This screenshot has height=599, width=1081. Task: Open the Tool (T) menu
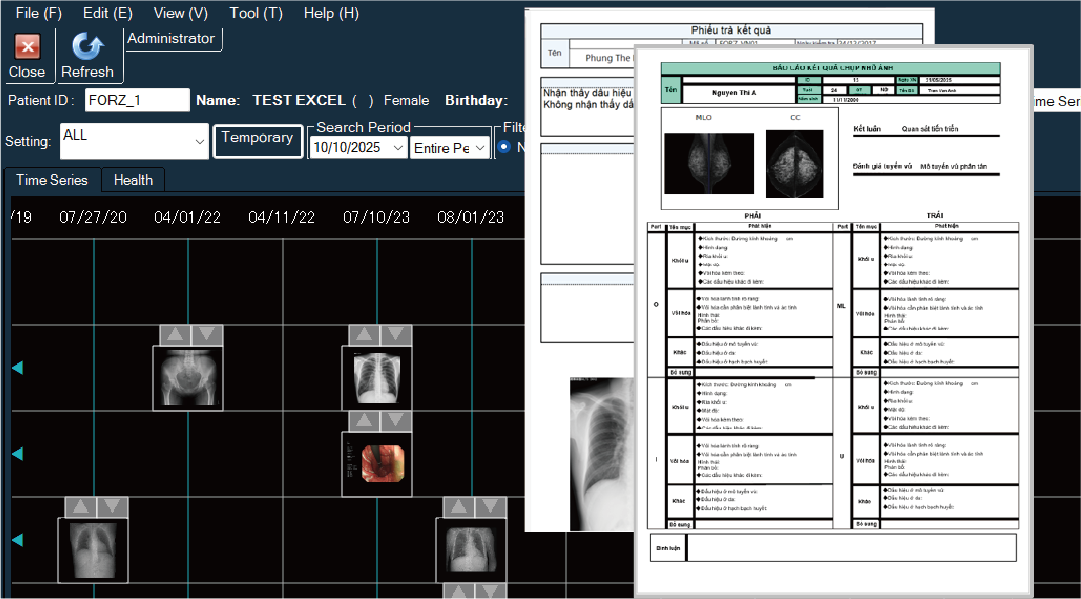point(255,13)
